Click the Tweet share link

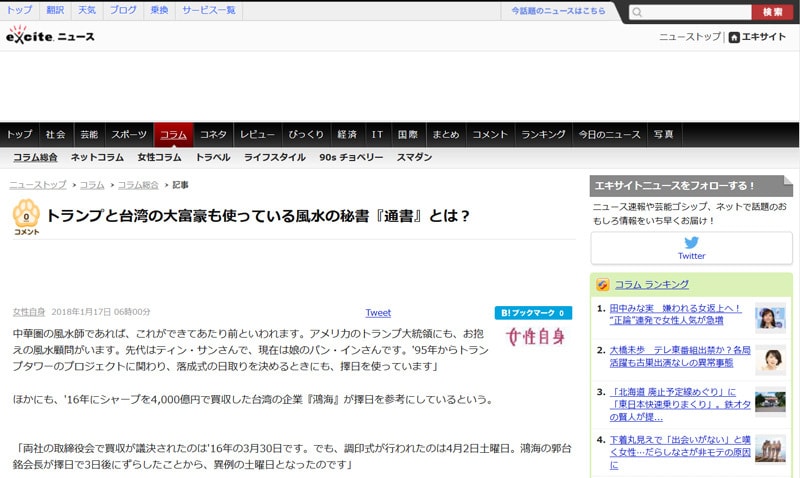pos(378,313)
